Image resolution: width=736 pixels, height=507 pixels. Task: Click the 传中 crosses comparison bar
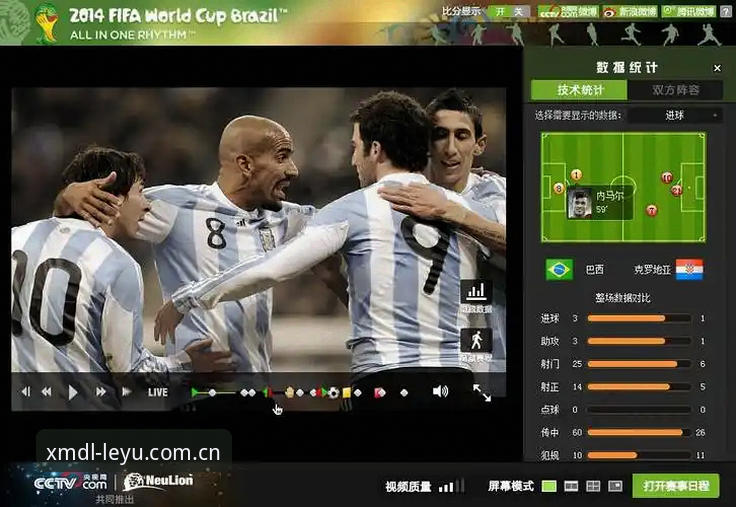[638, 432]
